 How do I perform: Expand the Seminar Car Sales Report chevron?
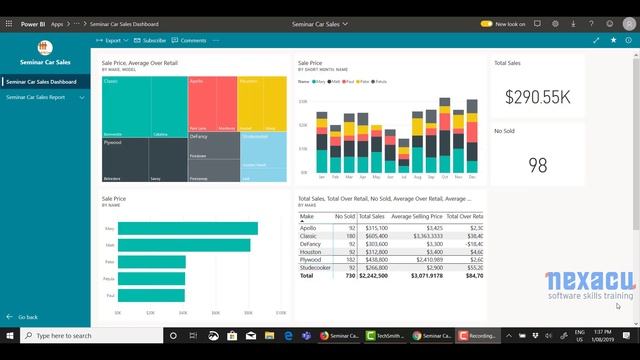click(x=82, y=98)
